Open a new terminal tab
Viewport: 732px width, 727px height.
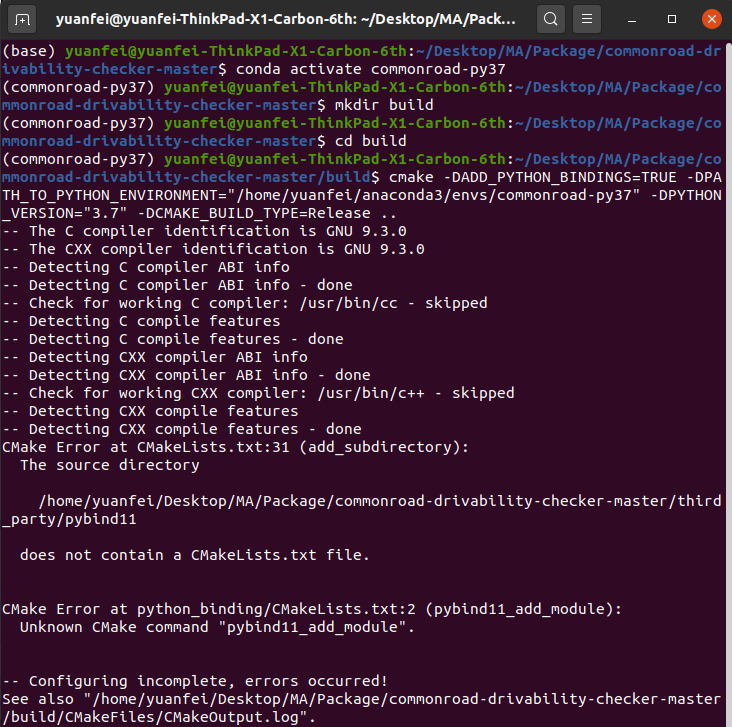[x=23, y=19]
